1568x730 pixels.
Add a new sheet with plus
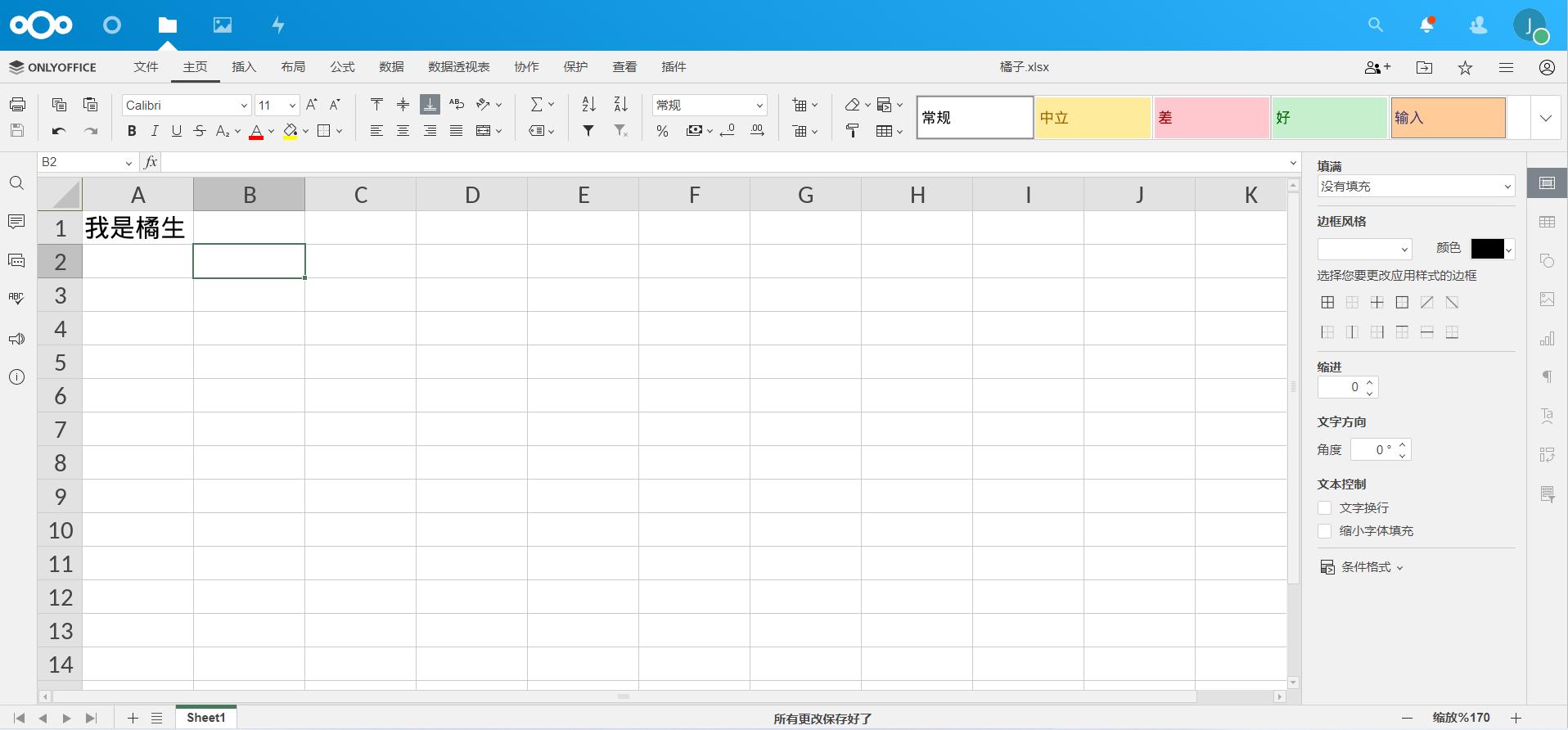coord(133,718)
